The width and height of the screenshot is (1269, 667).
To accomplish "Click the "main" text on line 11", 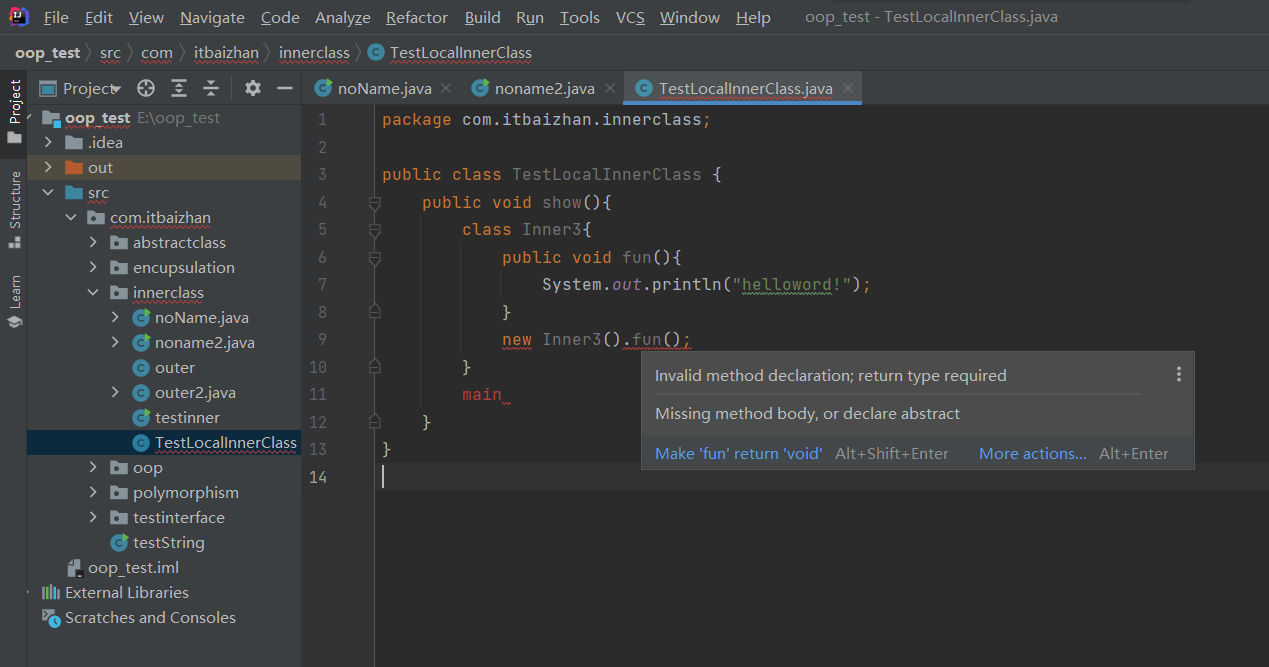I will (482, 394).
